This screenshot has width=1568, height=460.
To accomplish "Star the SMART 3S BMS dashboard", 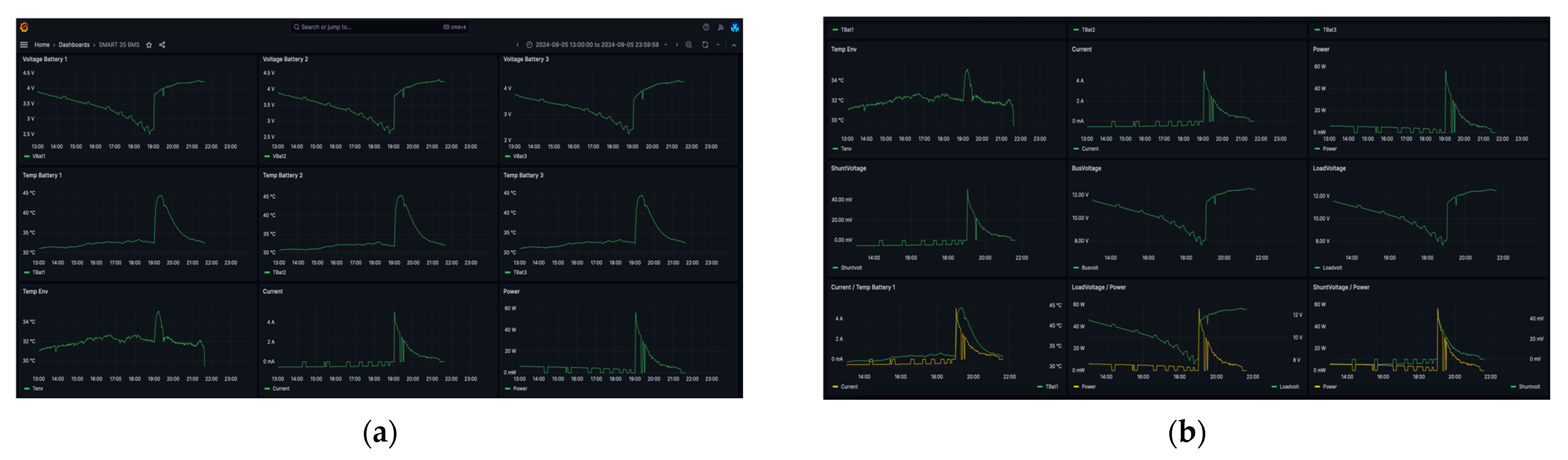I will point(149,45).
